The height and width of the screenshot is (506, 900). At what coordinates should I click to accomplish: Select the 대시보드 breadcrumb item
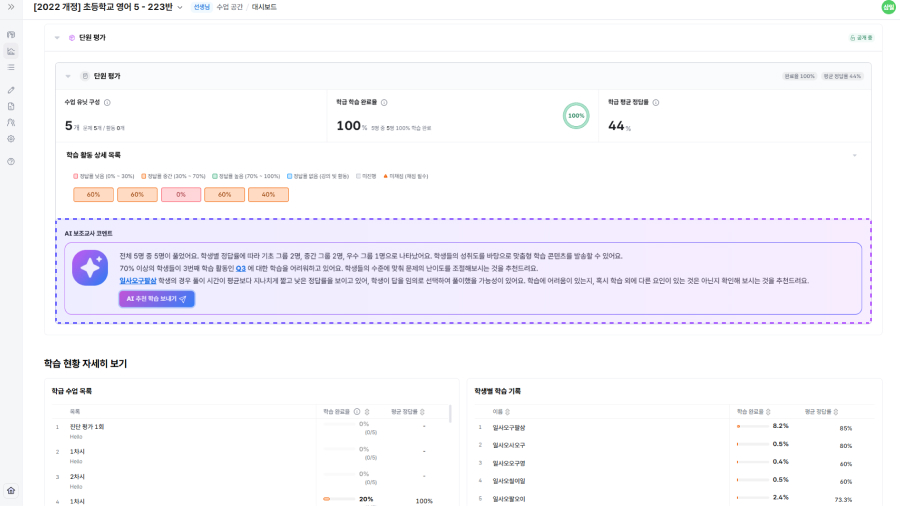point(264,7)
